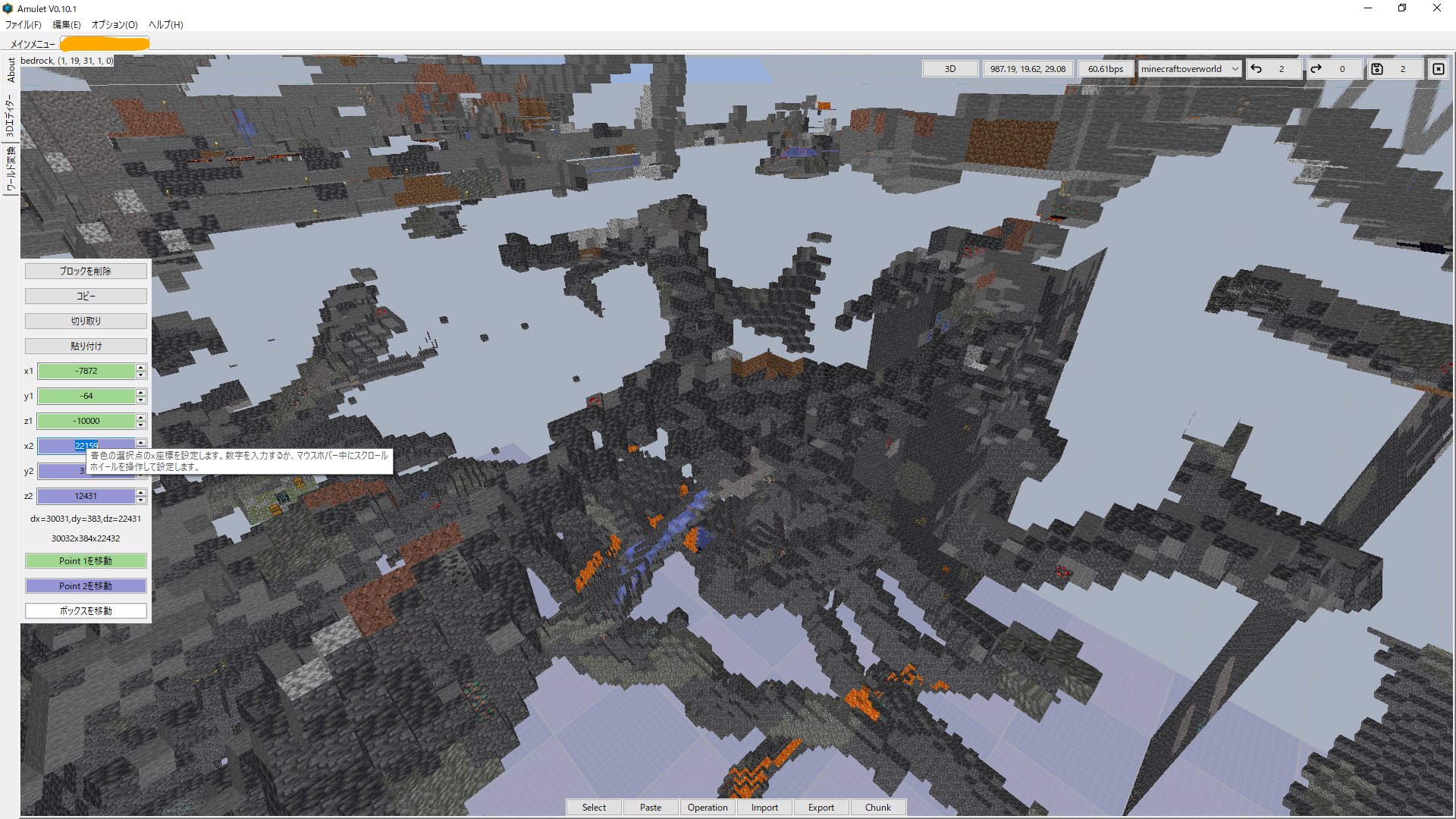Activate the Select tool
1456x819 pixels.
pos(594,808)
